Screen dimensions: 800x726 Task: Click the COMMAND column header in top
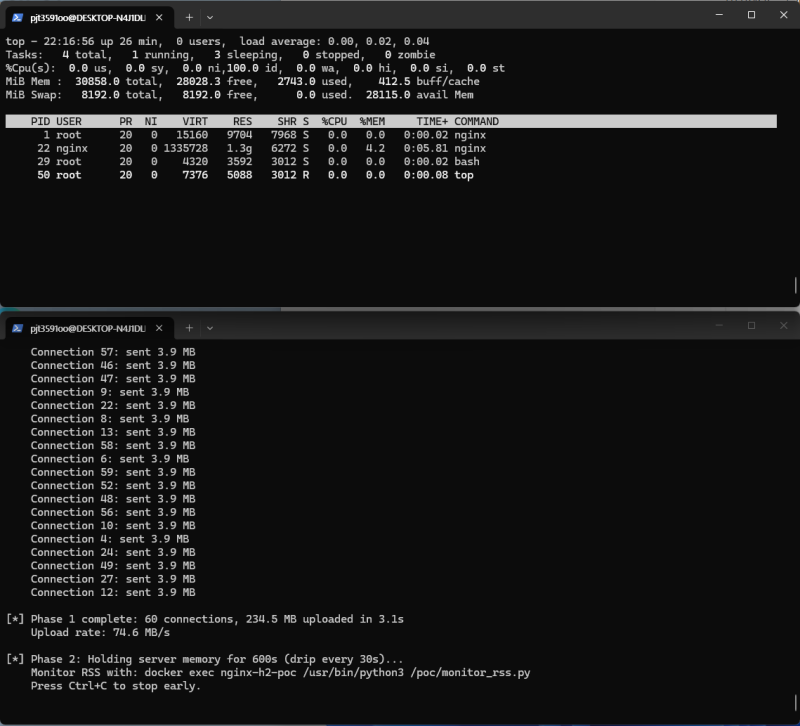pyautogui.click(x=477, y=121)
